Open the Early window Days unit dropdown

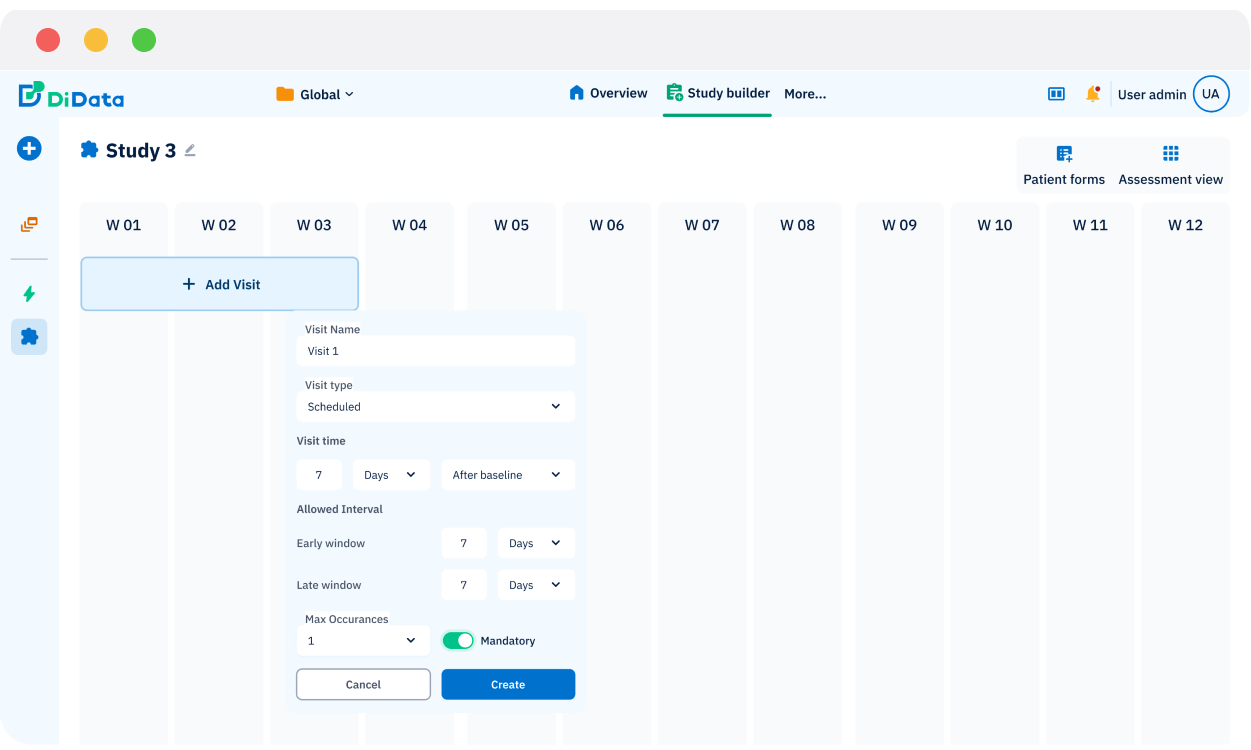tap(535, 543)
